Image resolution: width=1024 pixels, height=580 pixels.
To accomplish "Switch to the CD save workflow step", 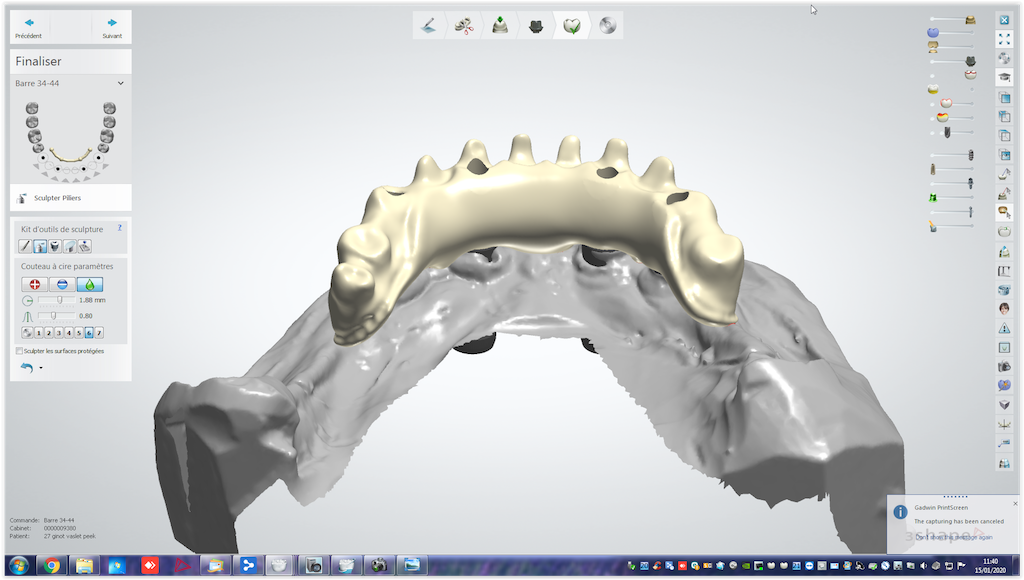I will (606, 26).
